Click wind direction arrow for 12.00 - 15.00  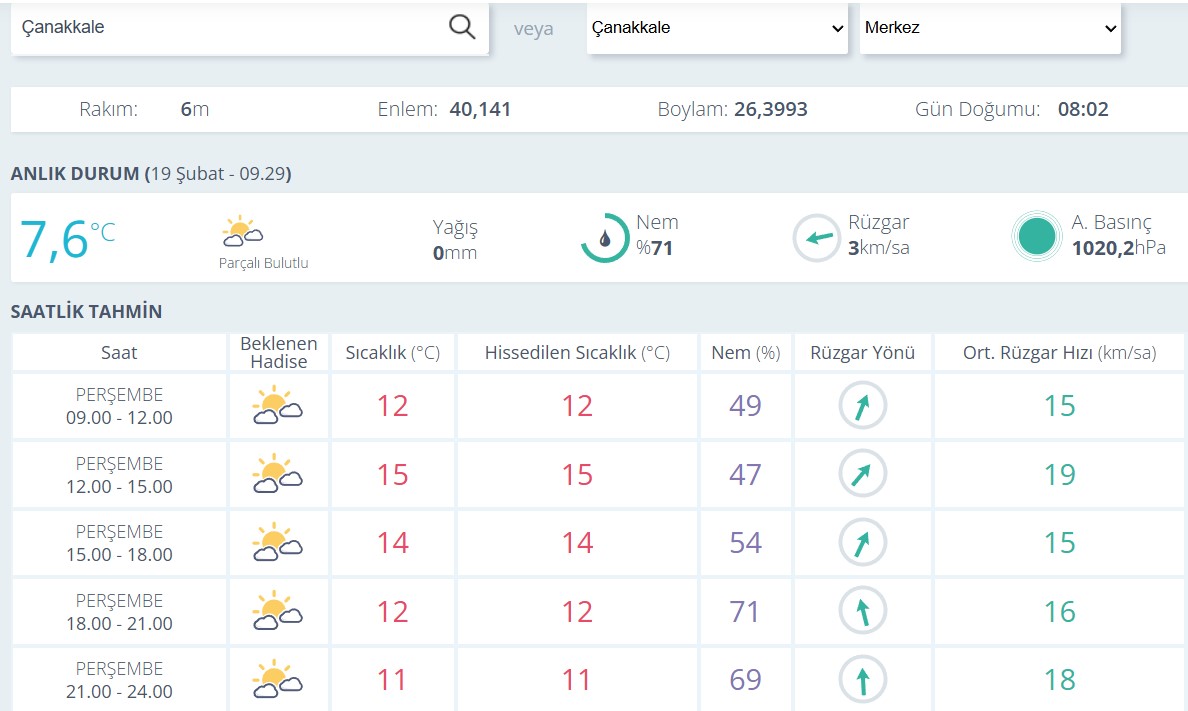[862, 474]
